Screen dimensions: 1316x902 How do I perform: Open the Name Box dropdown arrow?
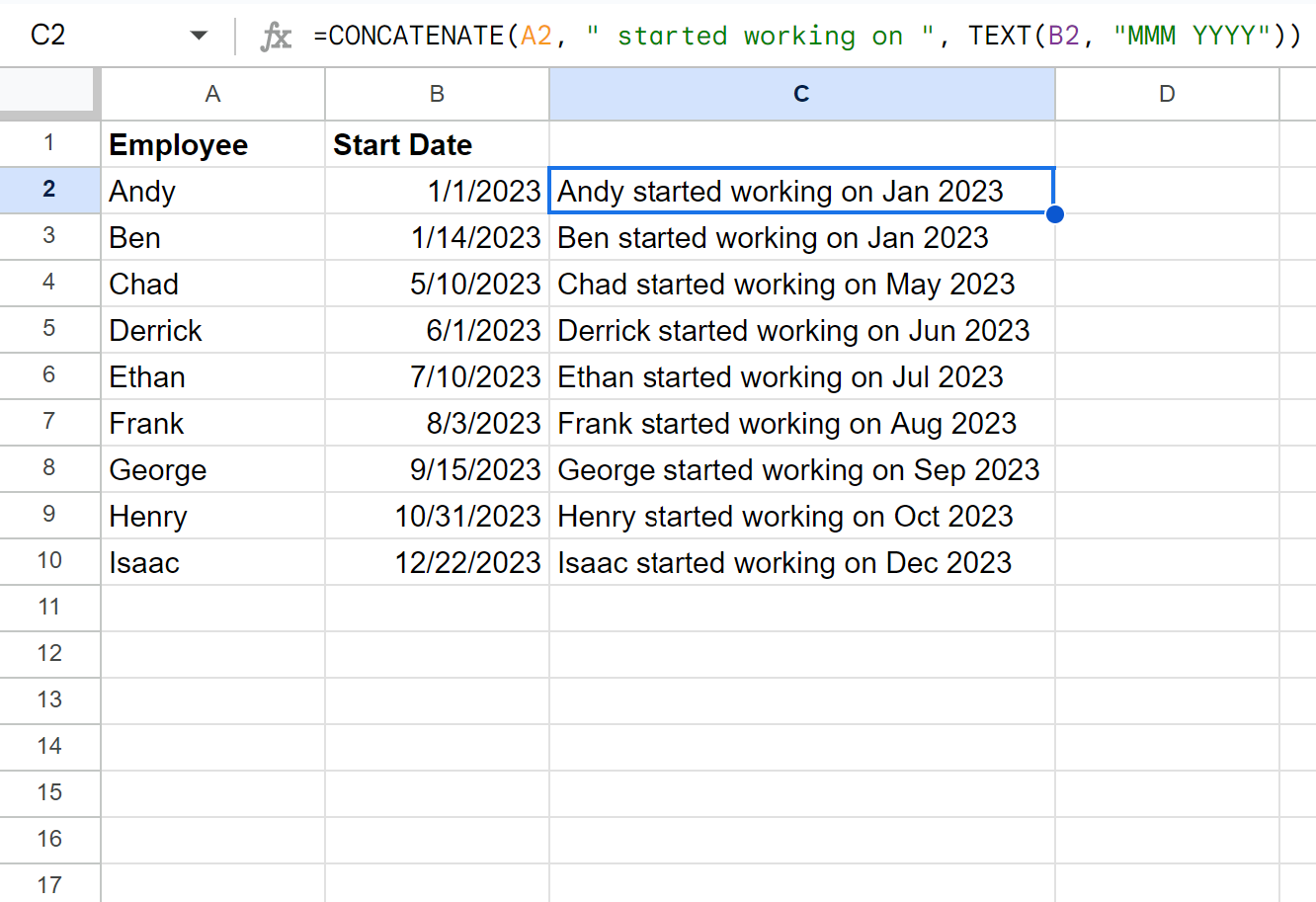[200, 34]
